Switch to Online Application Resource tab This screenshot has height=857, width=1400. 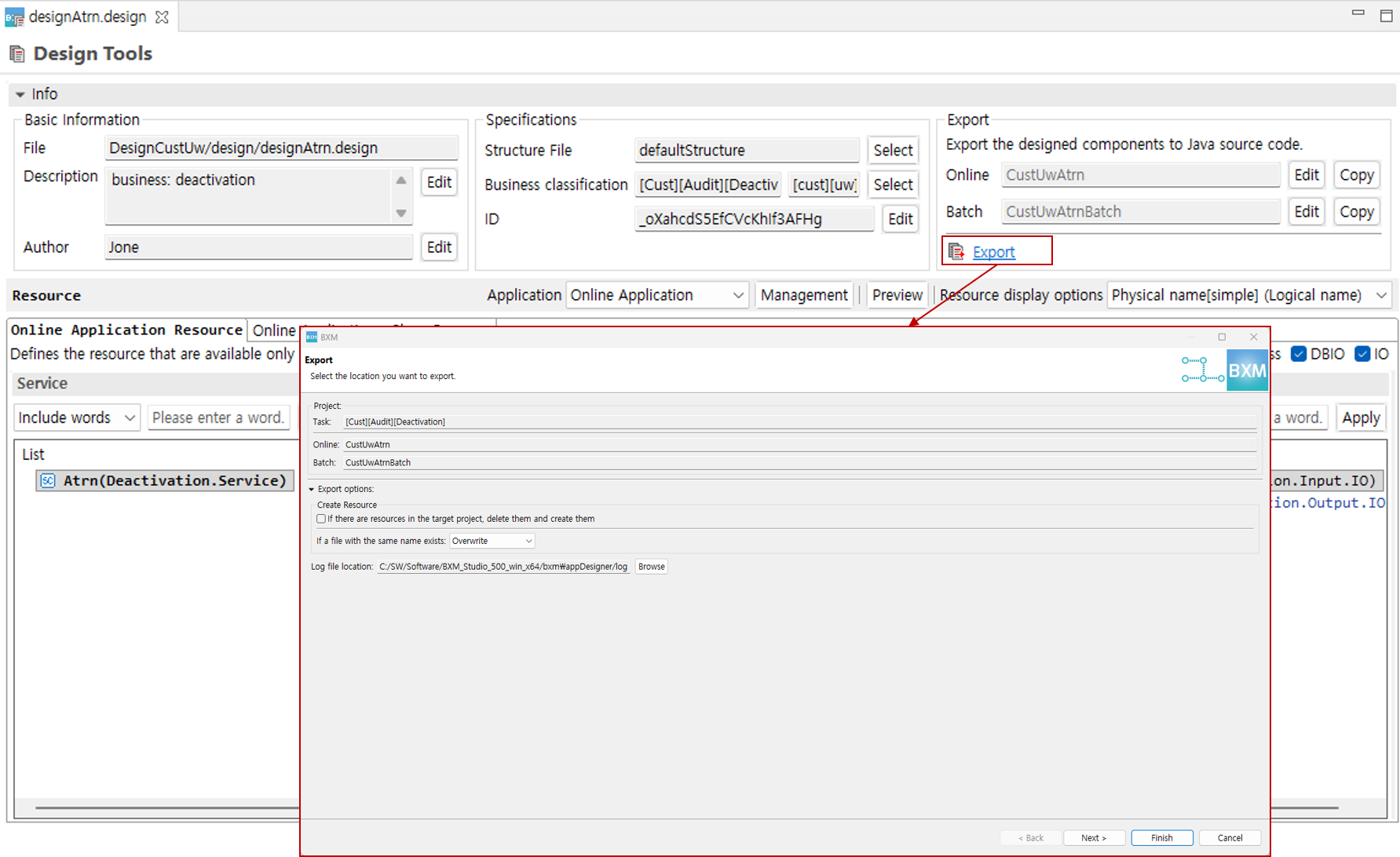pos(126,330)
